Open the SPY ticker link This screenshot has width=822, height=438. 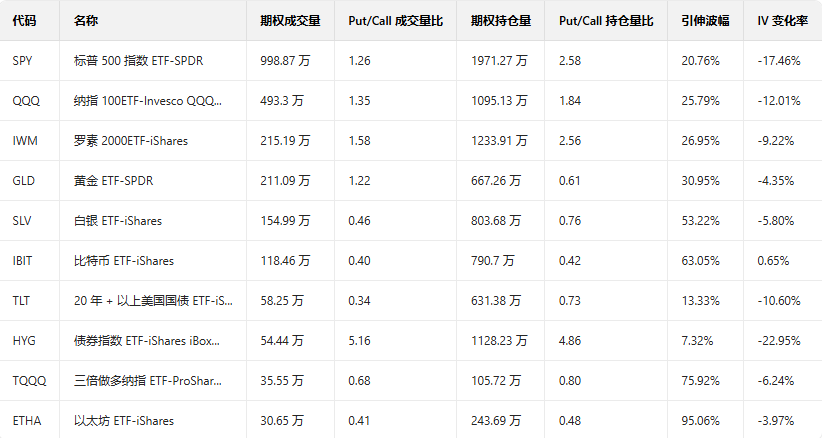point(22,61)
